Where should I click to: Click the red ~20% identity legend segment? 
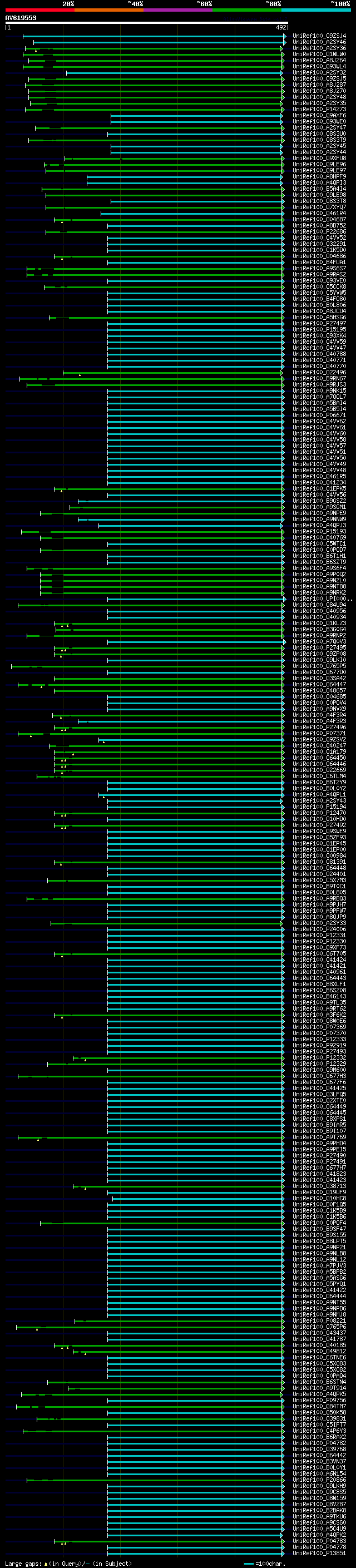coord(39,11)
